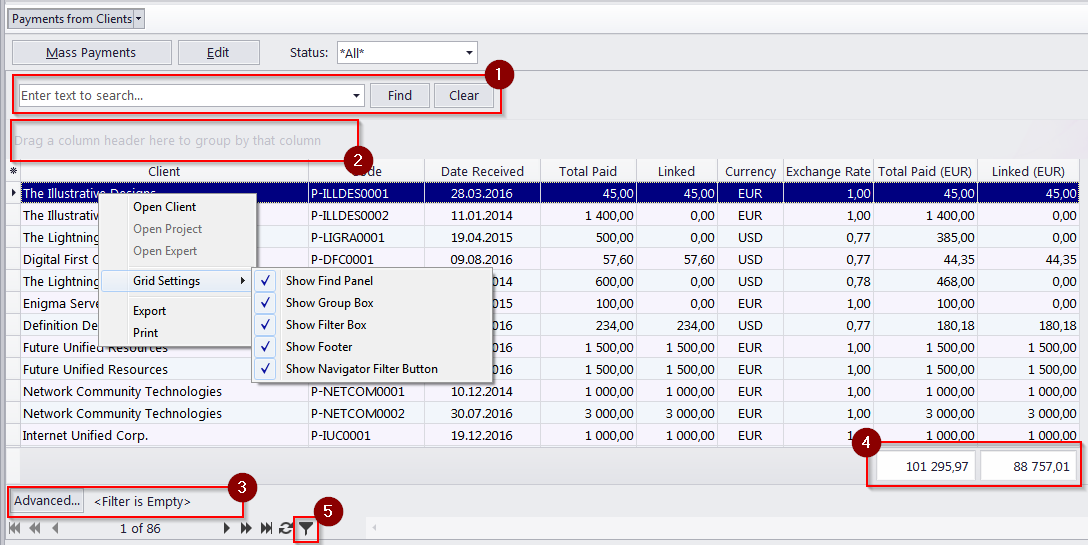The height and width of the screenshot is (545, 1088).
Task: Select Open Client menu entry
Action: [x=164, y=207]
